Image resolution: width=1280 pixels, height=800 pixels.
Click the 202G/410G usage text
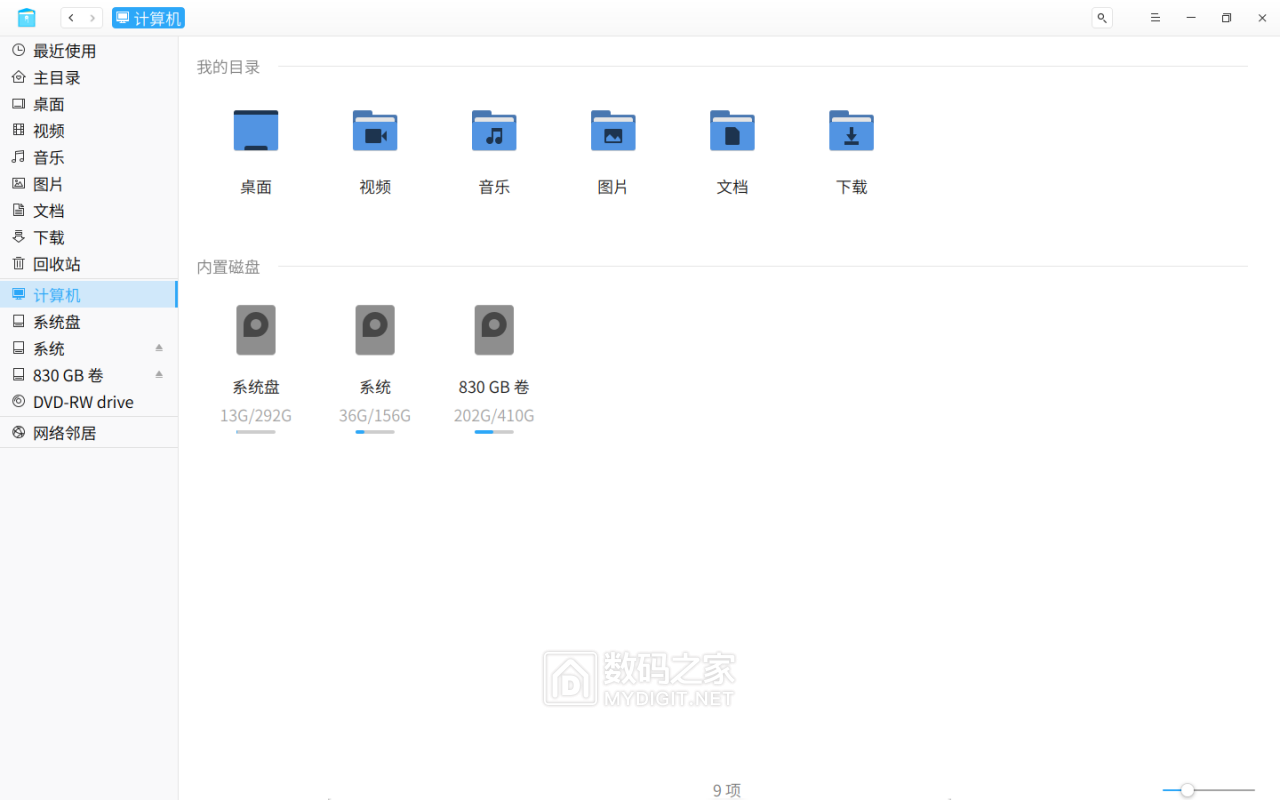click(494, 415)
